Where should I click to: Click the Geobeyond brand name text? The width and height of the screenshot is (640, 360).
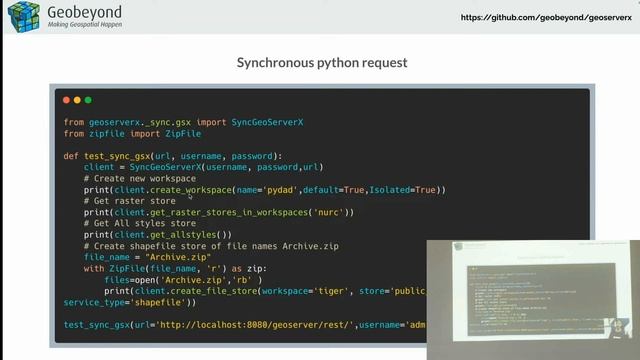coord(84,12)
